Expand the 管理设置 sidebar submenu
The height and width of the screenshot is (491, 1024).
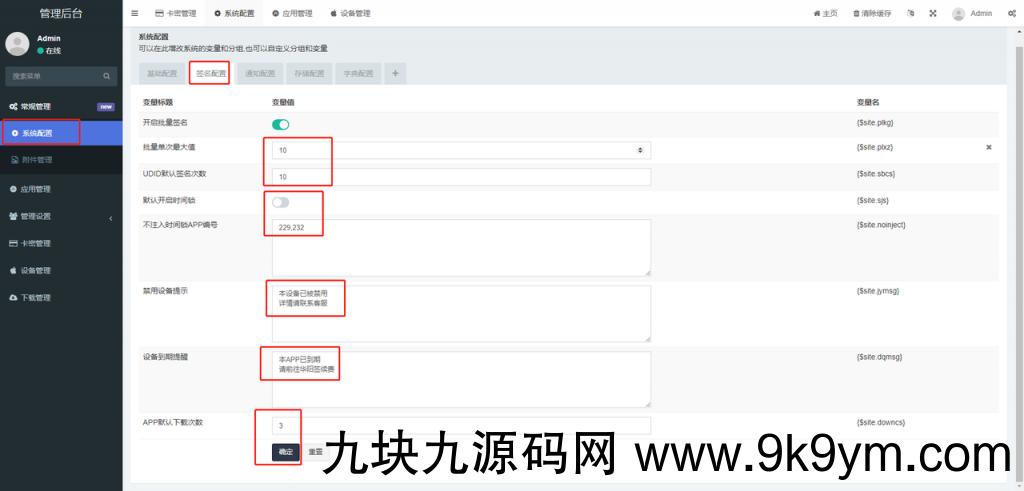61,217
